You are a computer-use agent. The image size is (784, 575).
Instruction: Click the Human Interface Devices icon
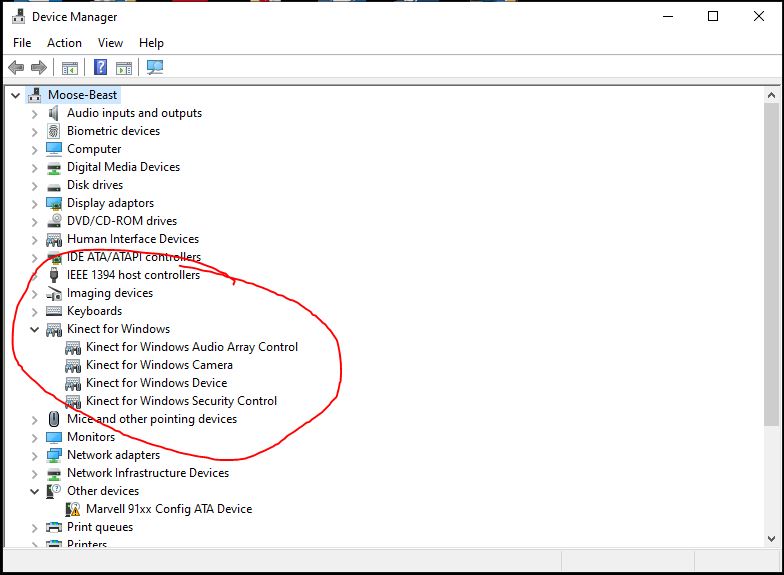point(54,240)
